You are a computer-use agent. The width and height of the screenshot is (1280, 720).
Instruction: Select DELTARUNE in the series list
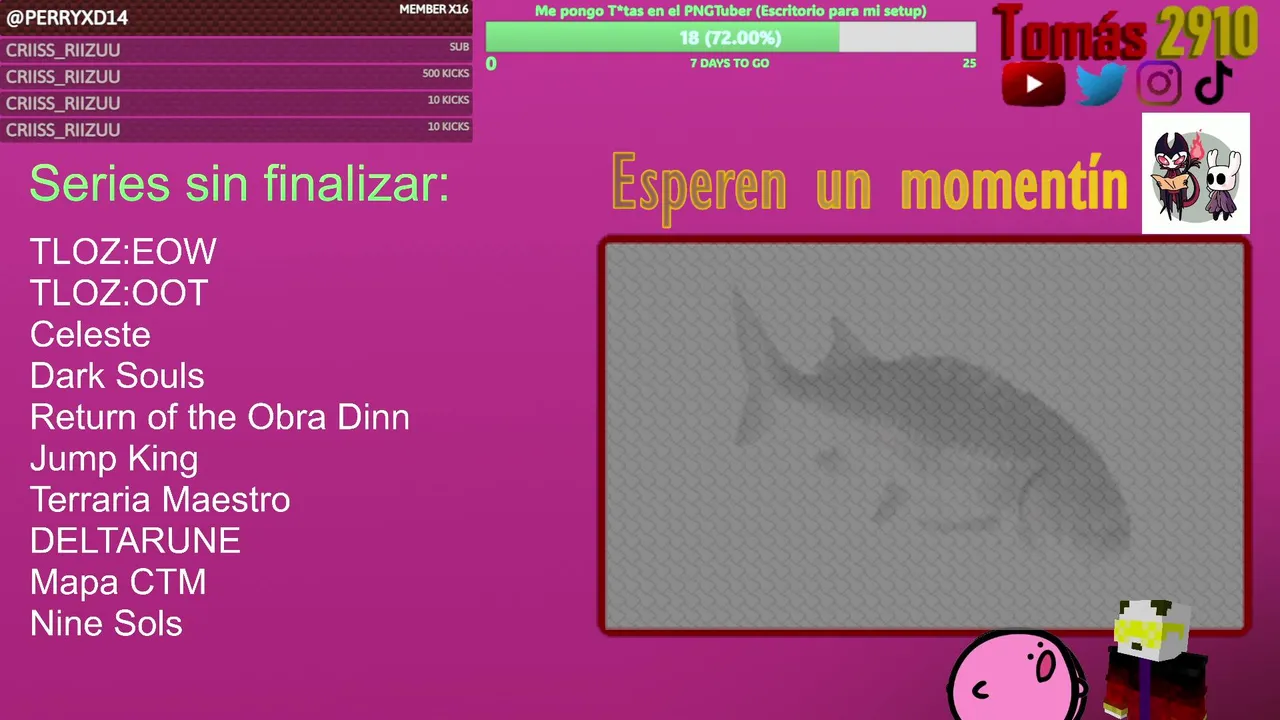tap(135, 541)
